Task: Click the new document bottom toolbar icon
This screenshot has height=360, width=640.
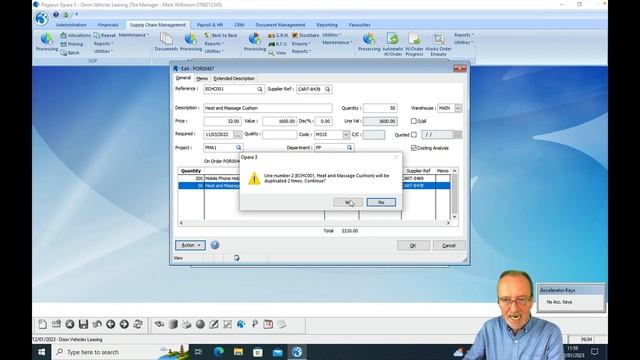Action: (x=42, y=324)
